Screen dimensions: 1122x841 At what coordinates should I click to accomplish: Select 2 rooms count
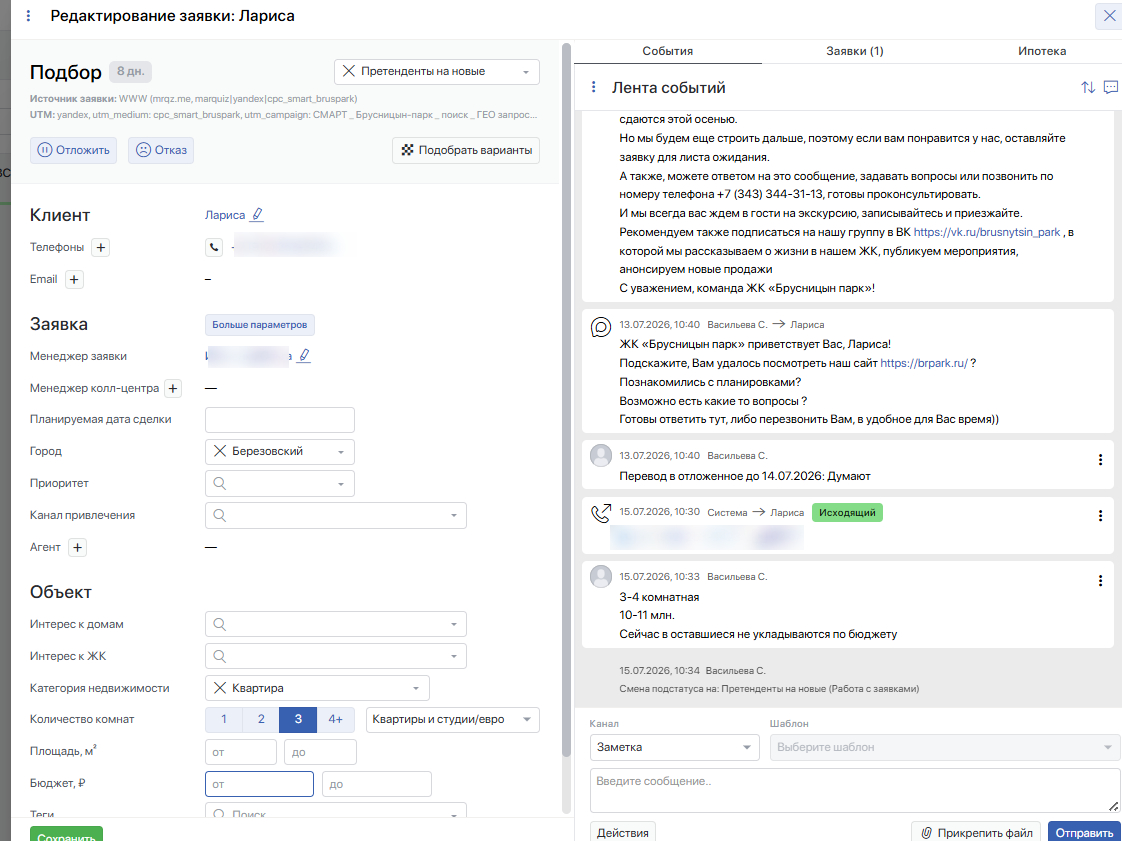pyautogui.click(x=261, y=719)
